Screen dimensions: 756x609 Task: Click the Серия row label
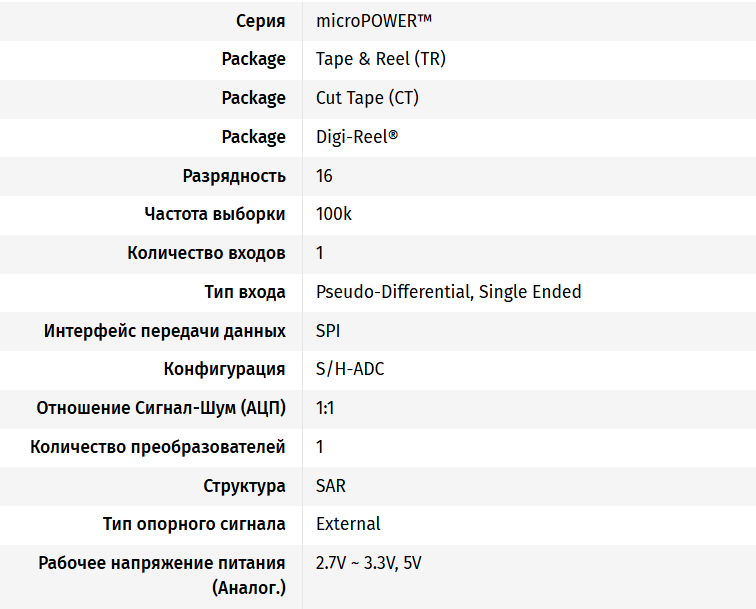260,20
